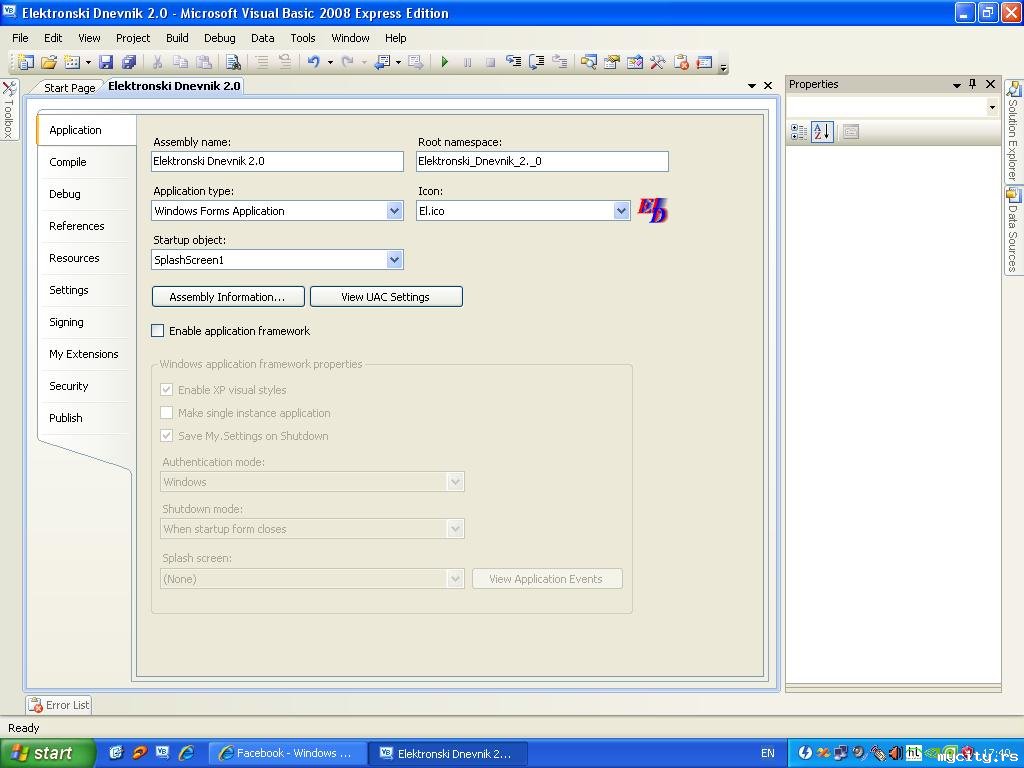
Task: Open the active files list arrow beside tabs
Action: click(752, 86)
